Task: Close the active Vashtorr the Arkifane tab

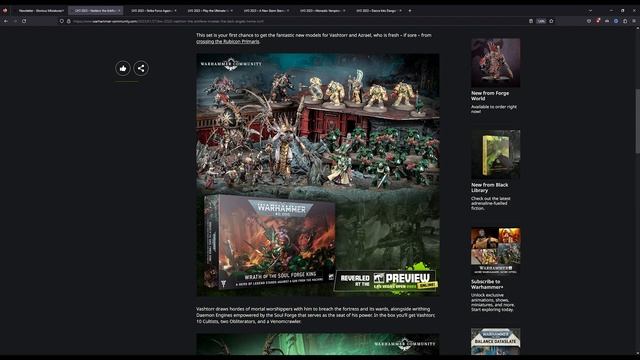Action: coord(119,11)
